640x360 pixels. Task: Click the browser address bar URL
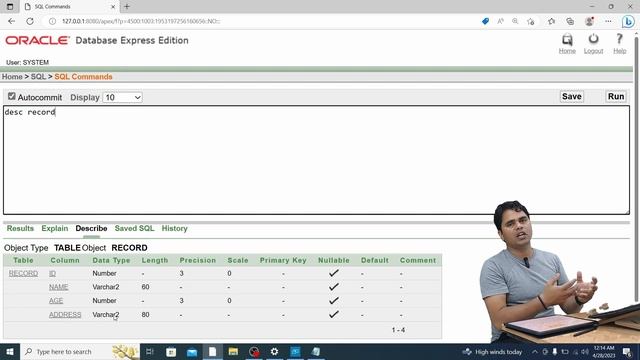pyautogui.click(x=141, y=21)
